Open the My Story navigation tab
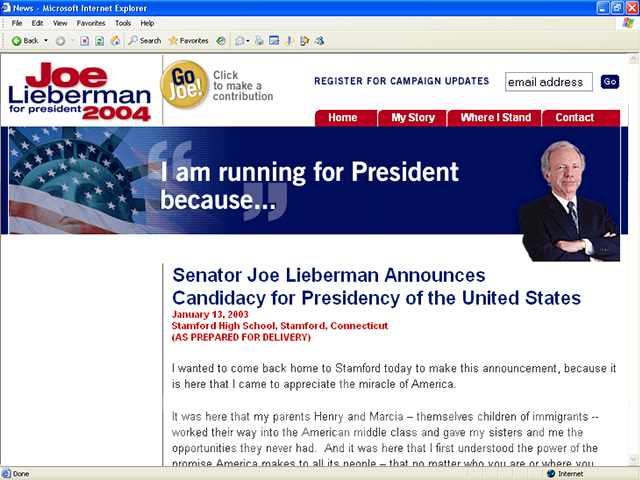The height and width of the screenshot is (480, 640). (413, 118)
